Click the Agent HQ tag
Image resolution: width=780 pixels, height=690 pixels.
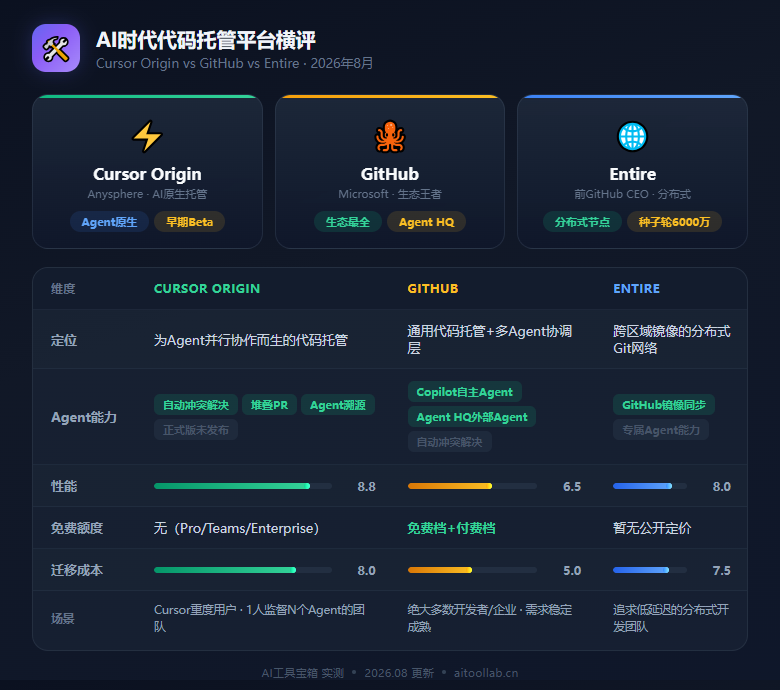click(x=426, y=222)
